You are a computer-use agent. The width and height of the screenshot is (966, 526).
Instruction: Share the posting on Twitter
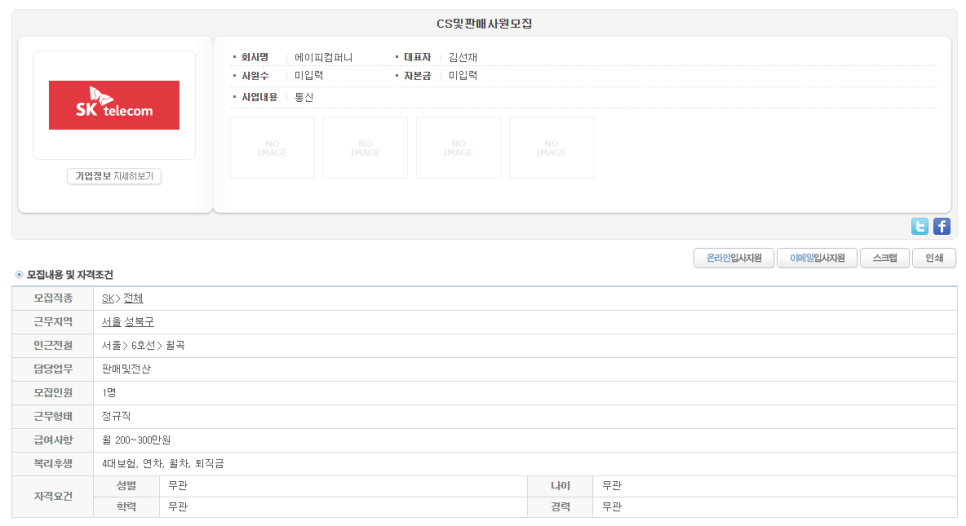coord(920,227)
